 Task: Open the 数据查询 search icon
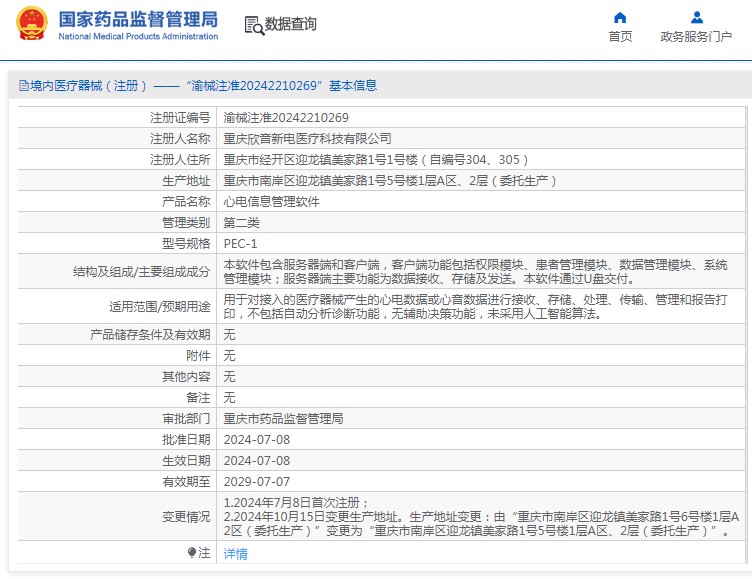(x=254, y=25)
